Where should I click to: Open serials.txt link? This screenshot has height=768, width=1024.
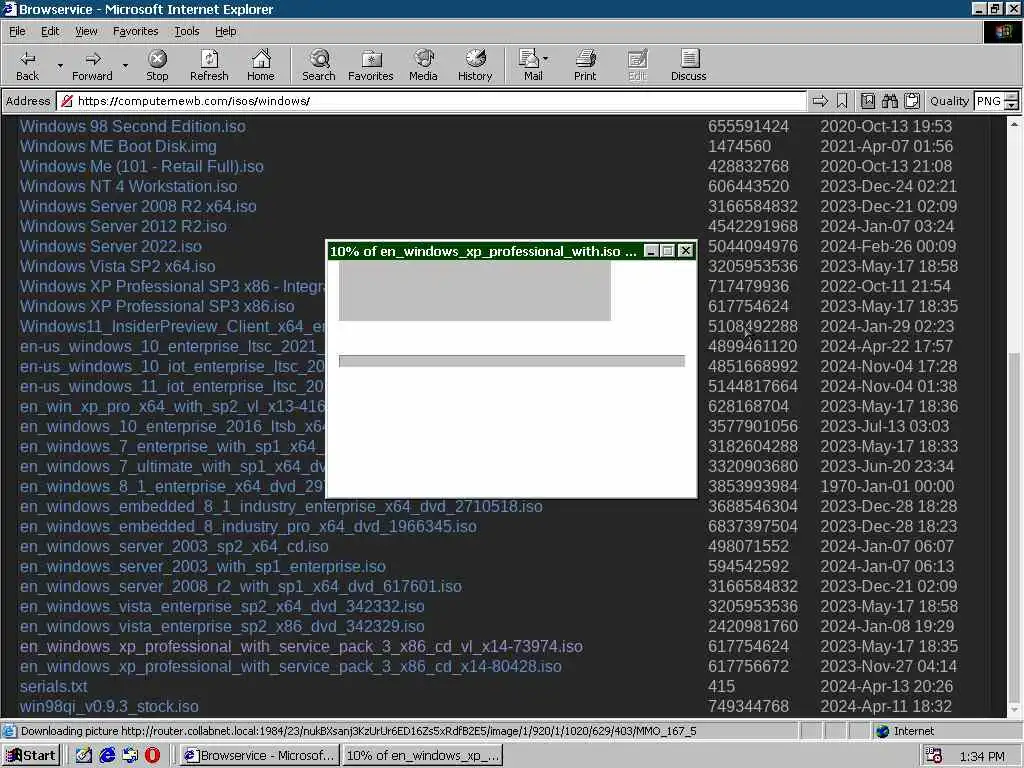(x=54, y=686)
